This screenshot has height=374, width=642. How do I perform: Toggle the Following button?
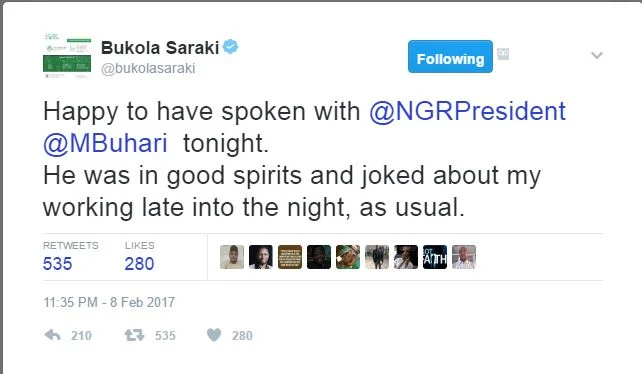pyautogui.click(x=450, y=57)
